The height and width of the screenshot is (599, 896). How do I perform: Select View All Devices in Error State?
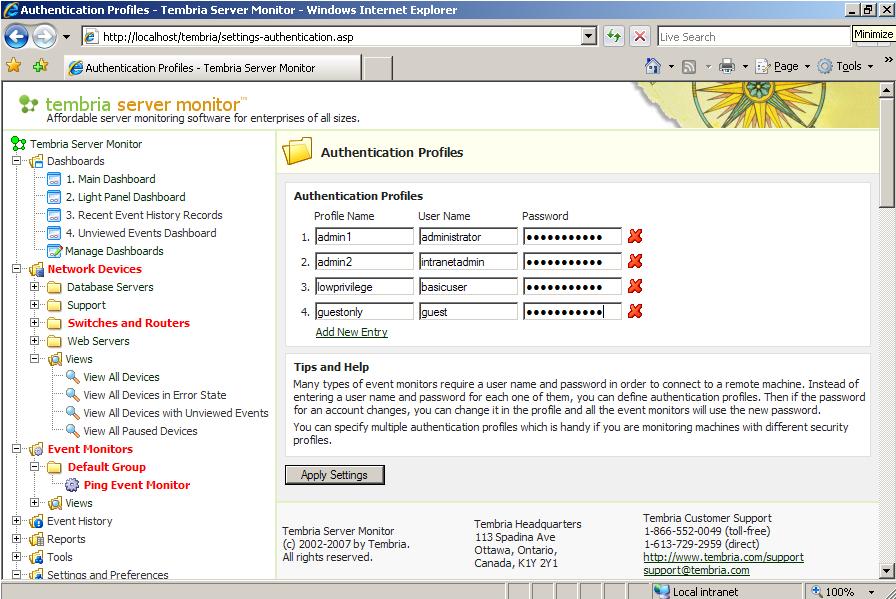coord(155,395)
